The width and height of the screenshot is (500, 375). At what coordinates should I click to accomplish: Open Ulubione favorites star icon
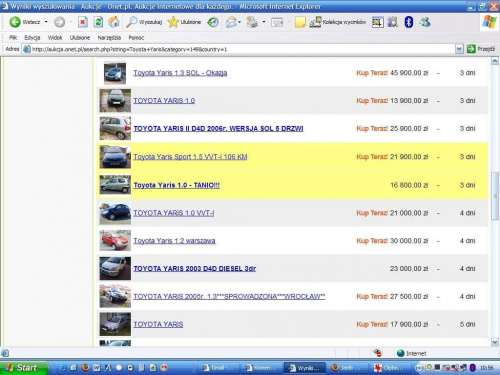173,22
